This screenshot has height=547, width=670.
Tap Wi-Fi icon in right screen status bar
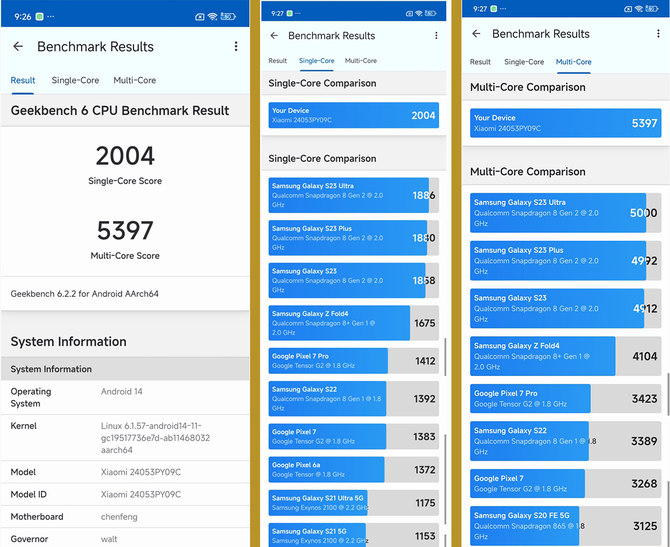pos(639,9)
